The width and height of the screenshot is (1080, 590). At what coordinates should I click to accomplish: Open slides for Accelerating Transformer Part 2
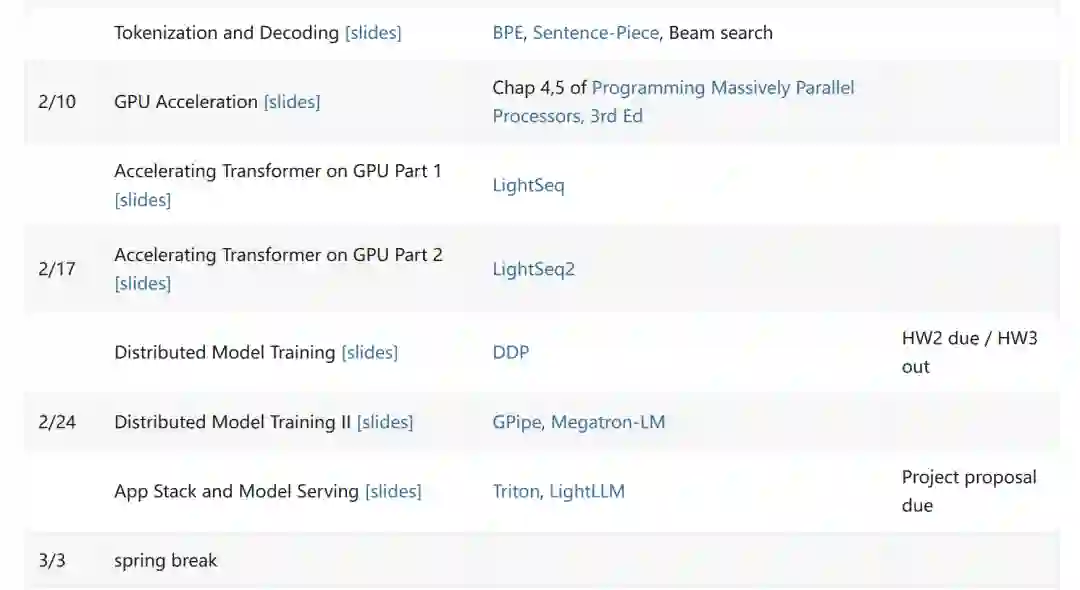143,284
